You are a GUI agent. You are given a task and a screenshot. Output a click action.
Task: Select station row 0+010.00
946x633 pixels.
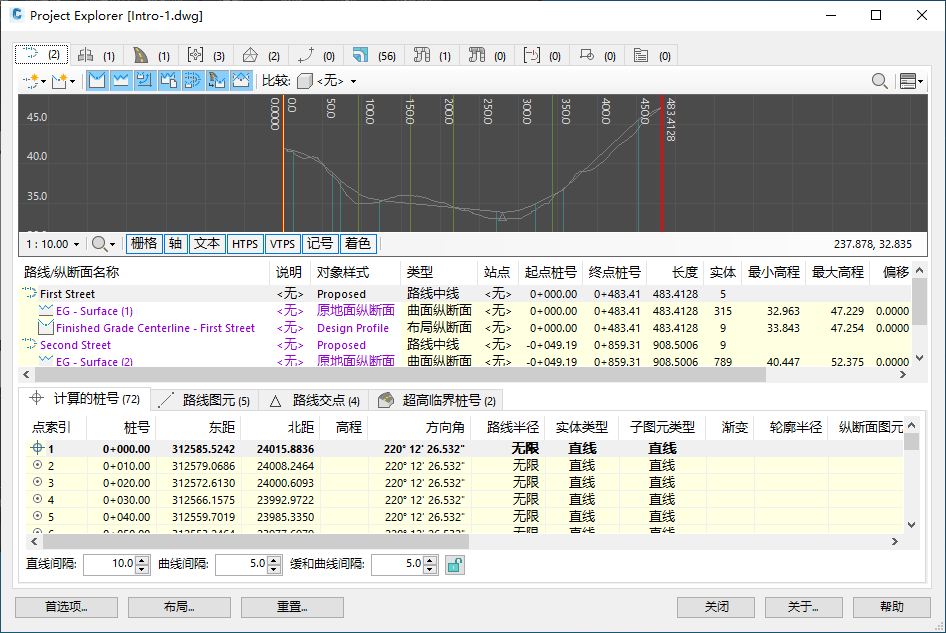[x=465, y=466]
